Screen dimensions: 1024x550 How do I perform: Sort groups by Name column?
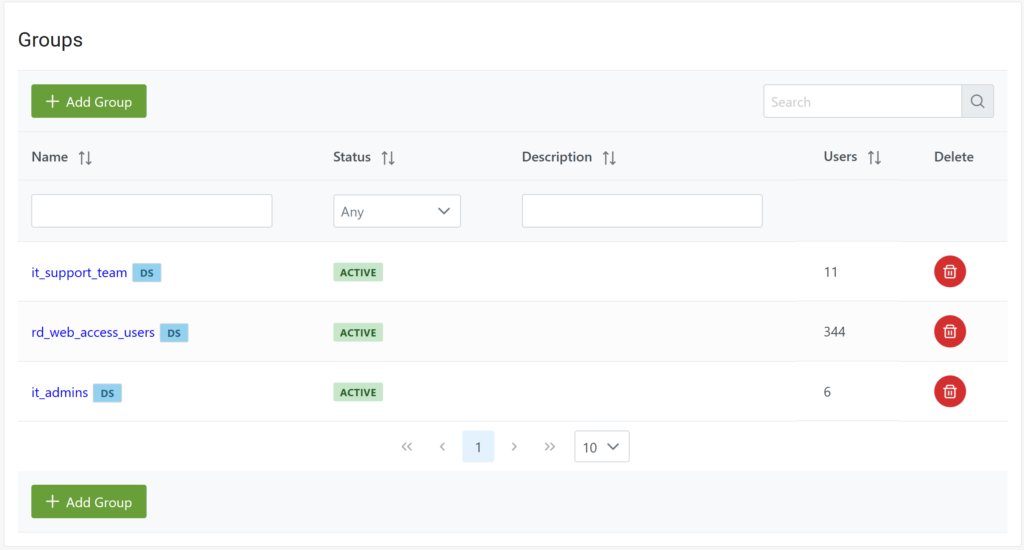coord(85,158)
